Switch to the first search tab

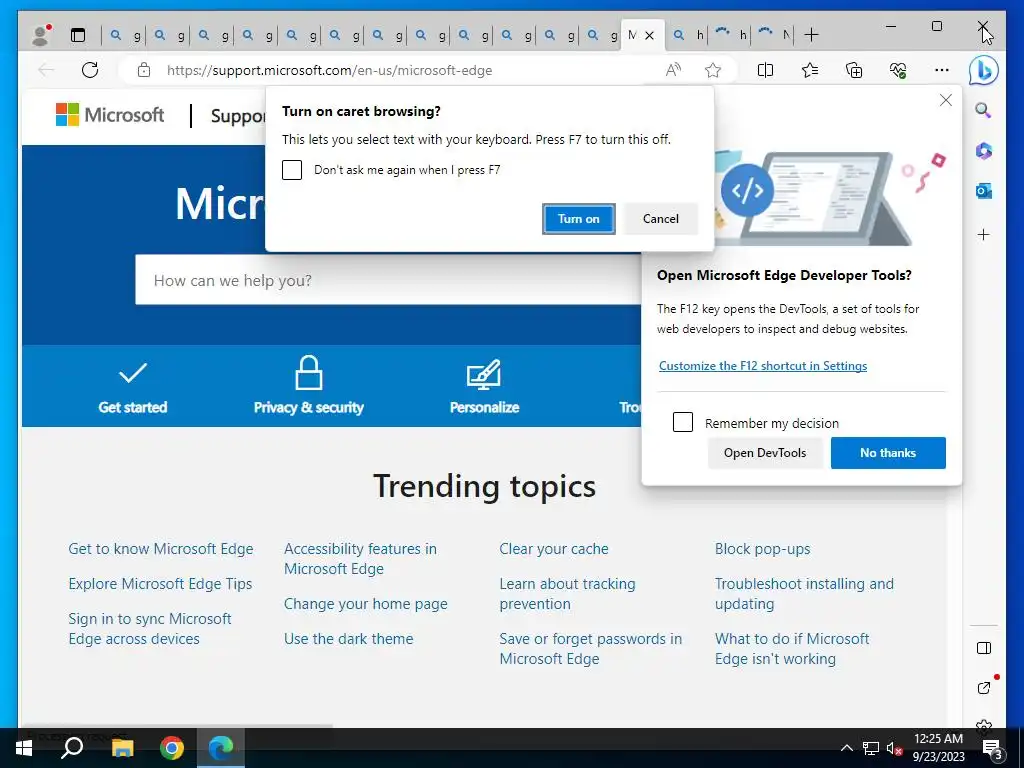point(123,35)
